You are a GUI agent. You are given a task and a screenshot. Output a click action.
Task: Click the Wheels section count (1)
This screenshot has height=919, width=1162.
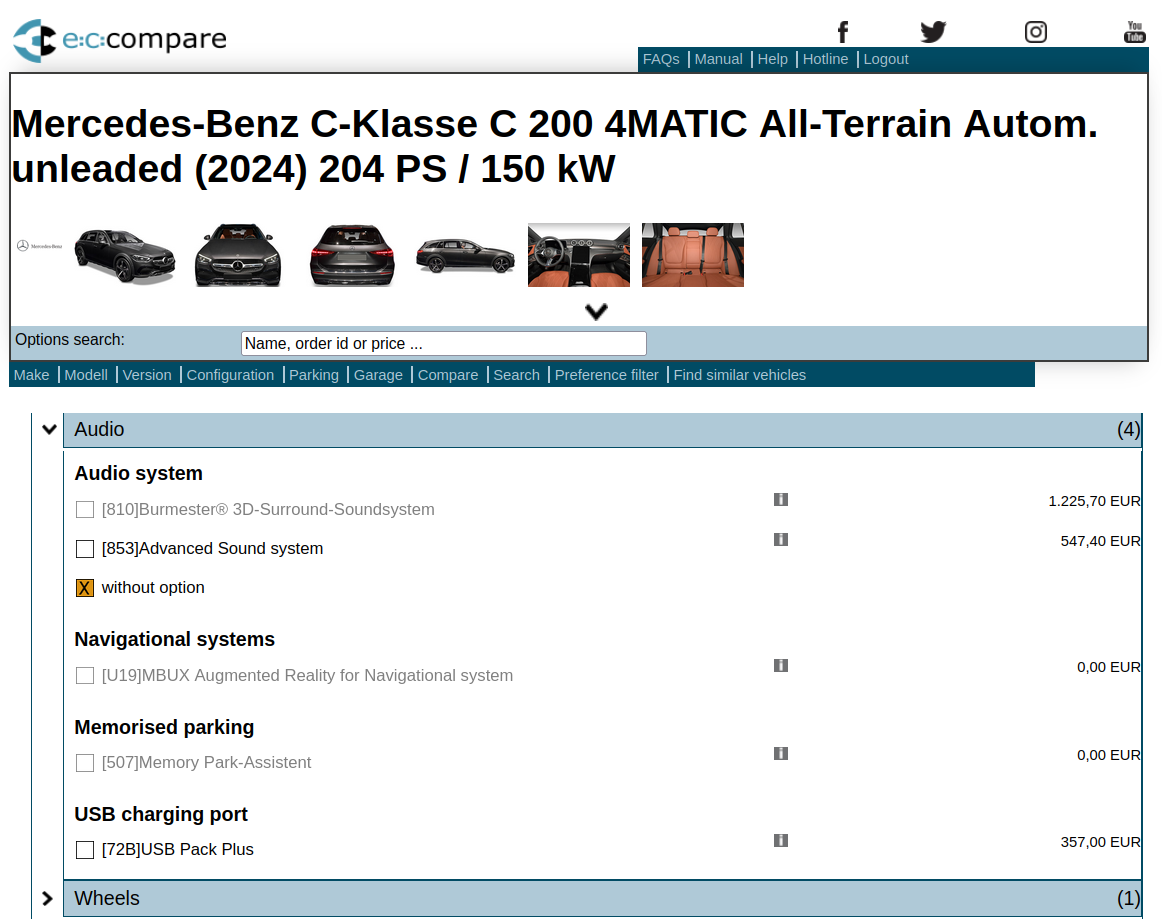tap(1129, 898)
